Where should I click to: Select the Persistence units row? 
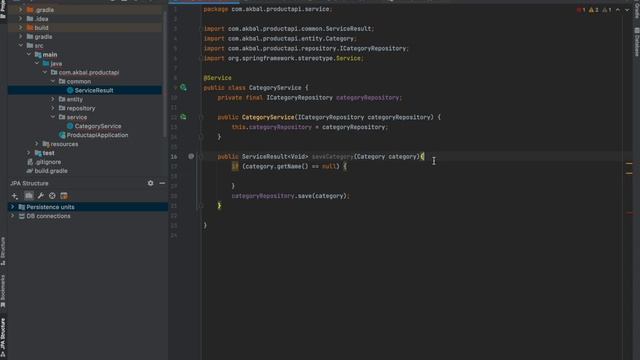(88, 207)
